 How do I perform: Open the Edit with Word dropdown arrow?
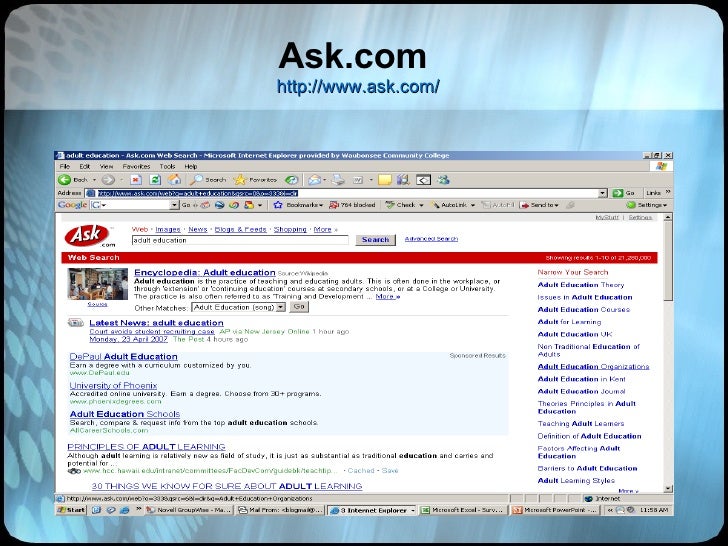(x=371, y=180)
